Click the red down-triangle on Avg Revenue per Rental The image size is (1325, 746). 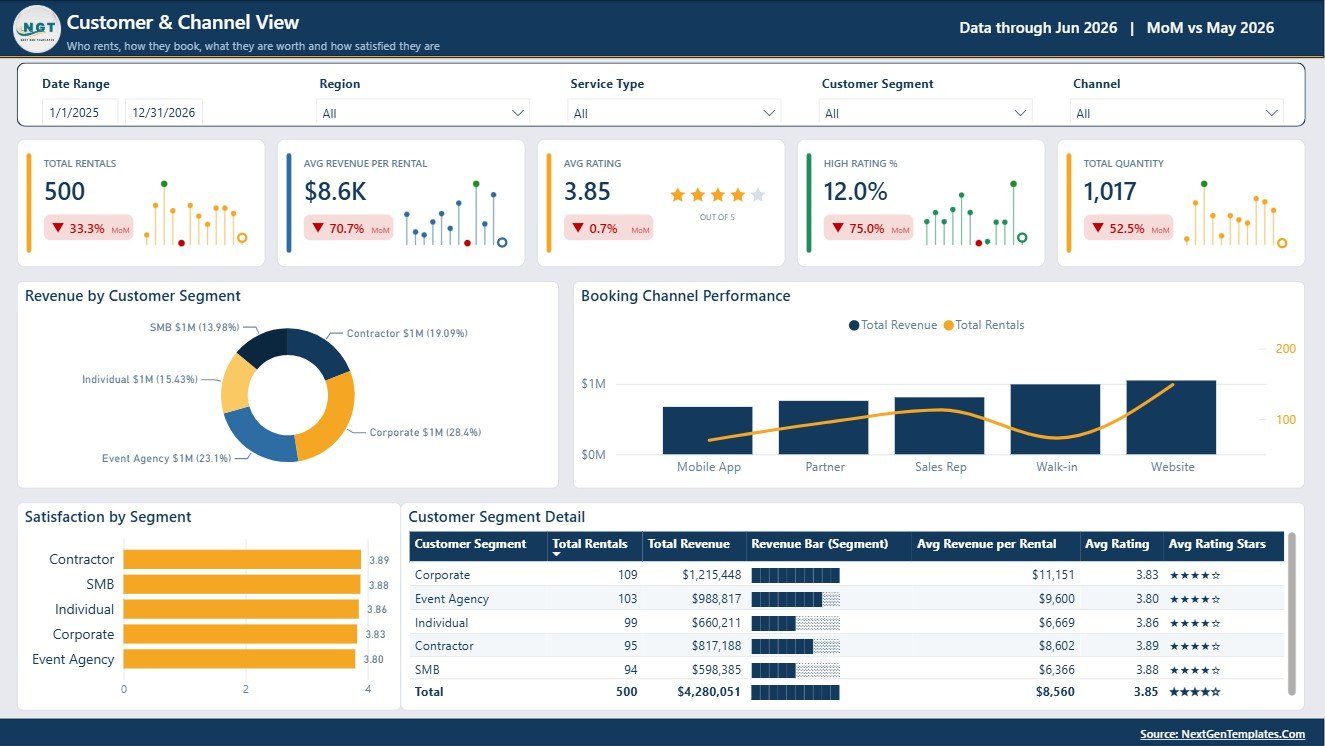[x=318, y=228]
